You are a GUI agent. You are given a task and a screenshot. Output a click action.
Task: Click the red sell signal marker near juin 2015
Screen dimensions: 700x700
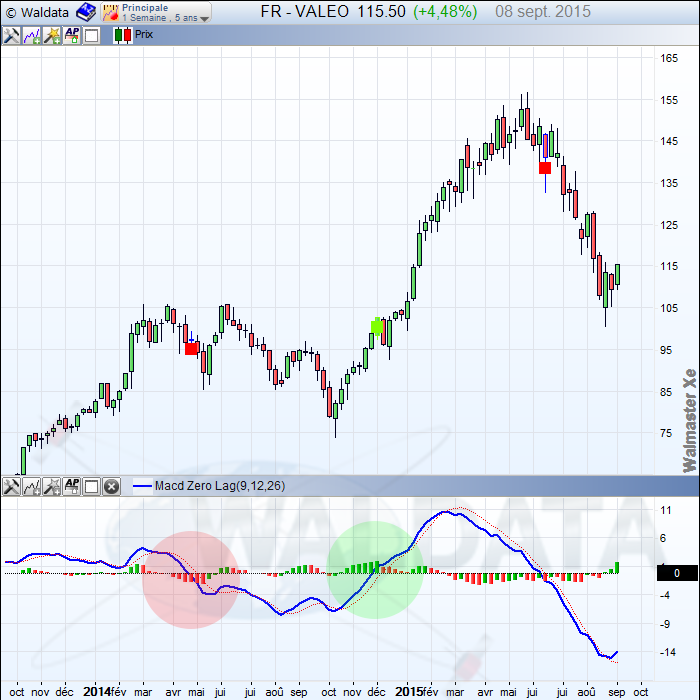tap(545, 168)
